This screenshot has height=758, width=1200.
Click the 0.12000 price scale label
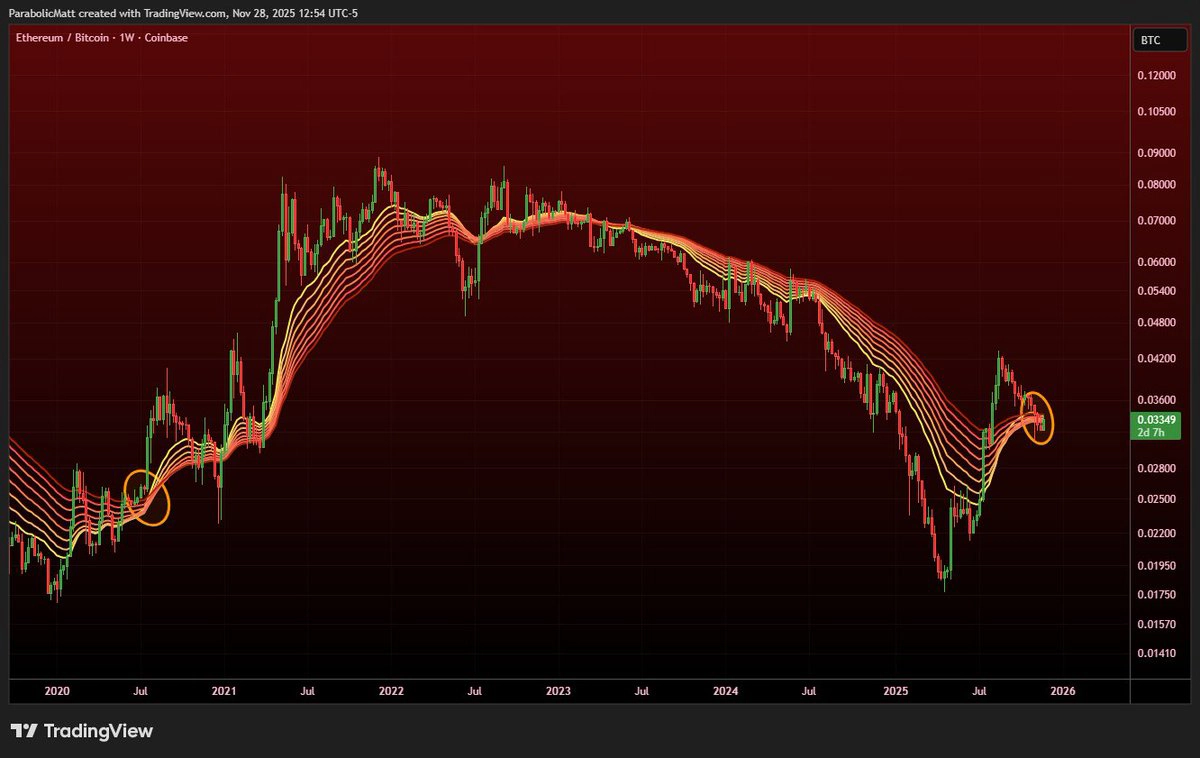[x=1155, y=76]
